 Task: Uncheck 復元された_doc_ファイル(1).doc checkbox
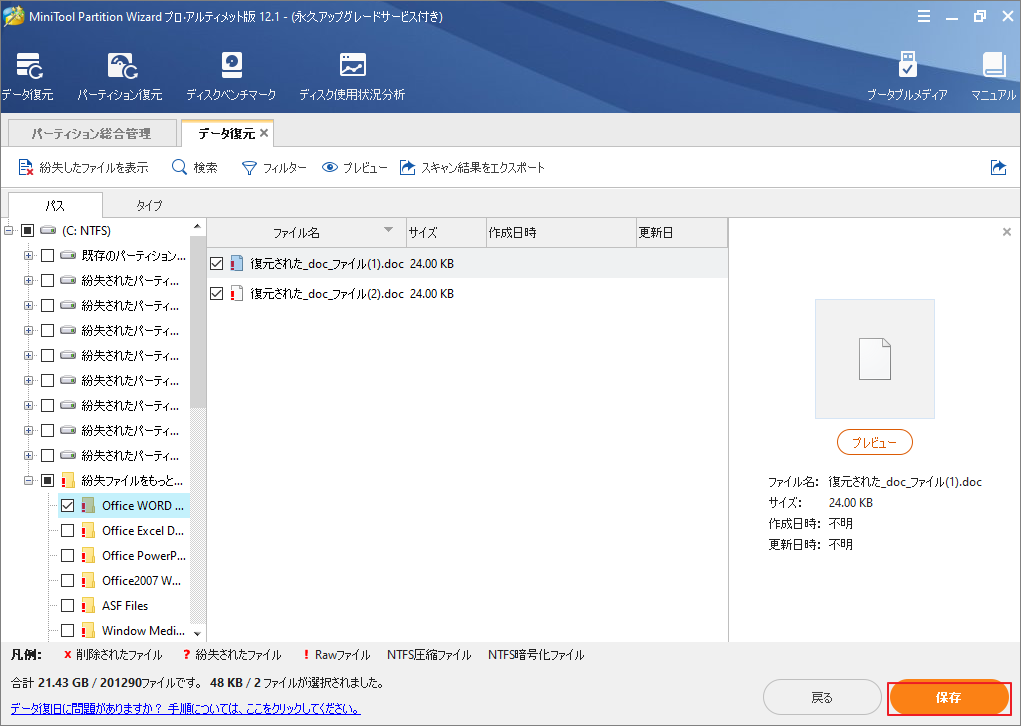pos(217,264)
